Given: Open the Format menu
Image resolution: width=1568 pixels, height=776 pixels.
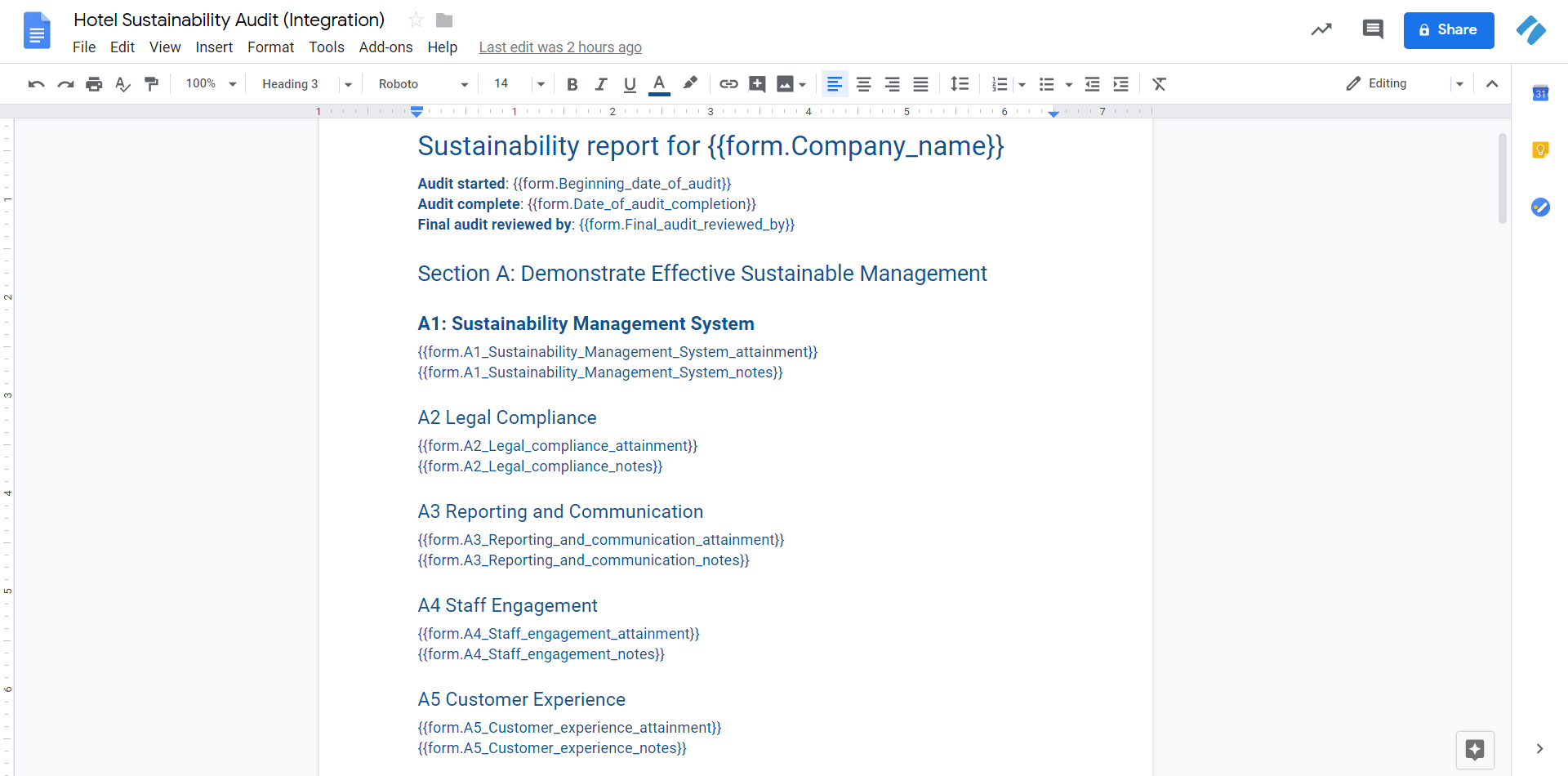Looking at the screenshot, I should [x=270, y=47].
